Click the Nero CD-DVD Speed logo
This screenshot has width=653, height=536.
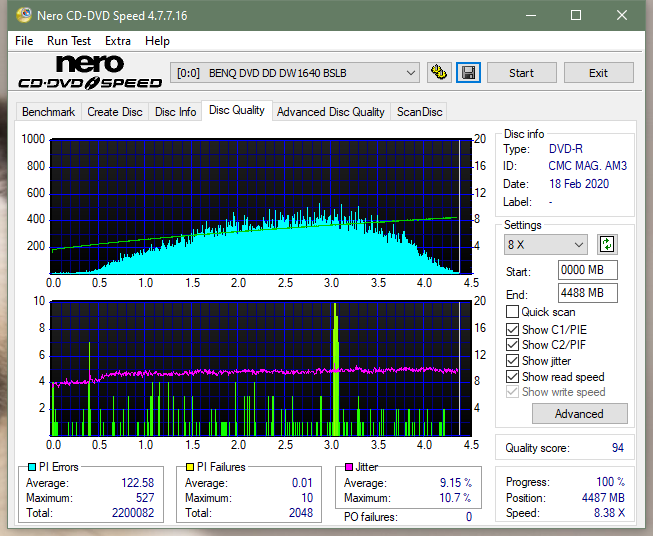coord(90,72)
